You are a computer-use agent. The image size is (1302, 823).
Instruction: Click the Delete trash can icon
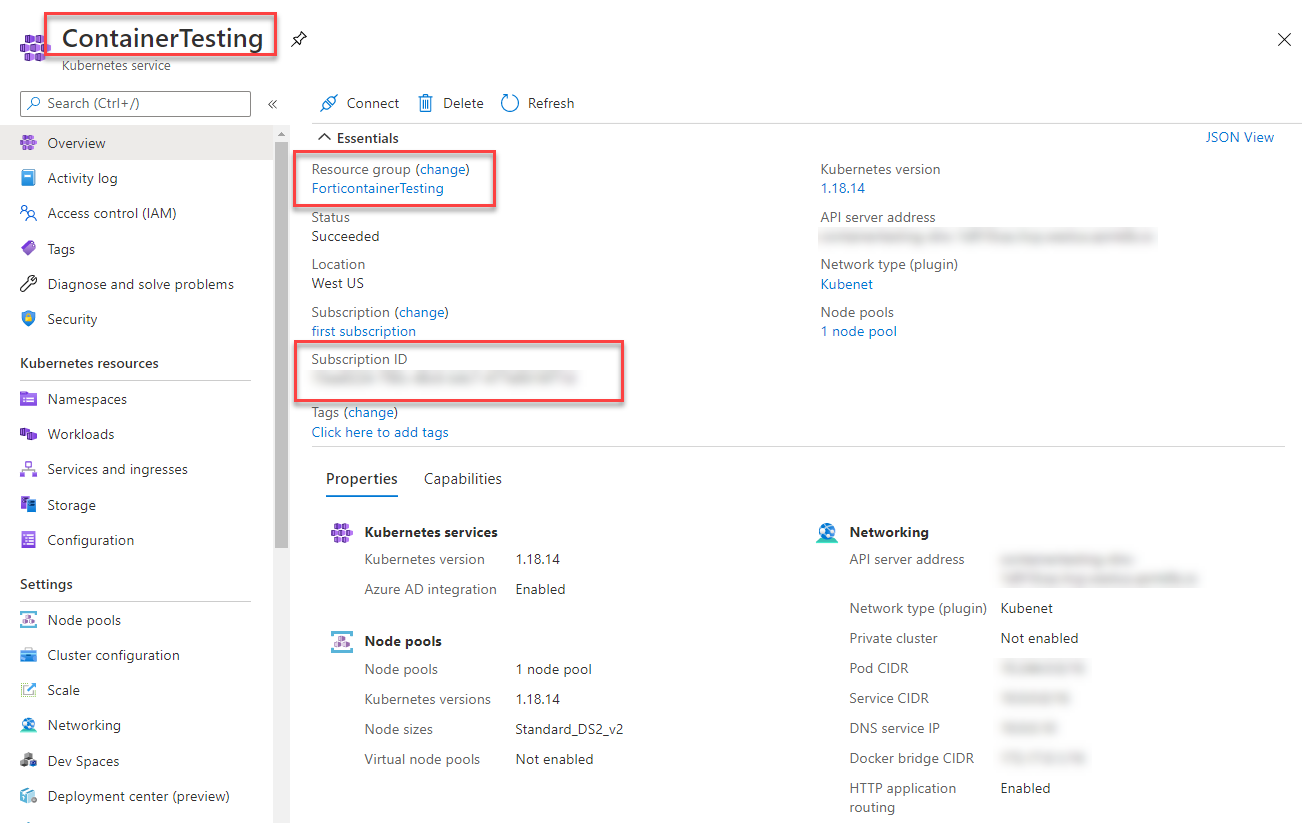[x=426, y=103]
